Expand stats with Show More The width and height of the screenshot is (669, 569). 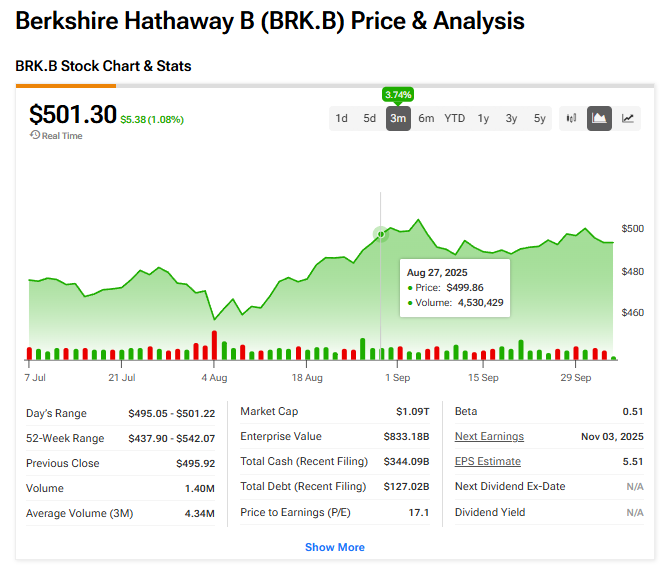(334, 547)
